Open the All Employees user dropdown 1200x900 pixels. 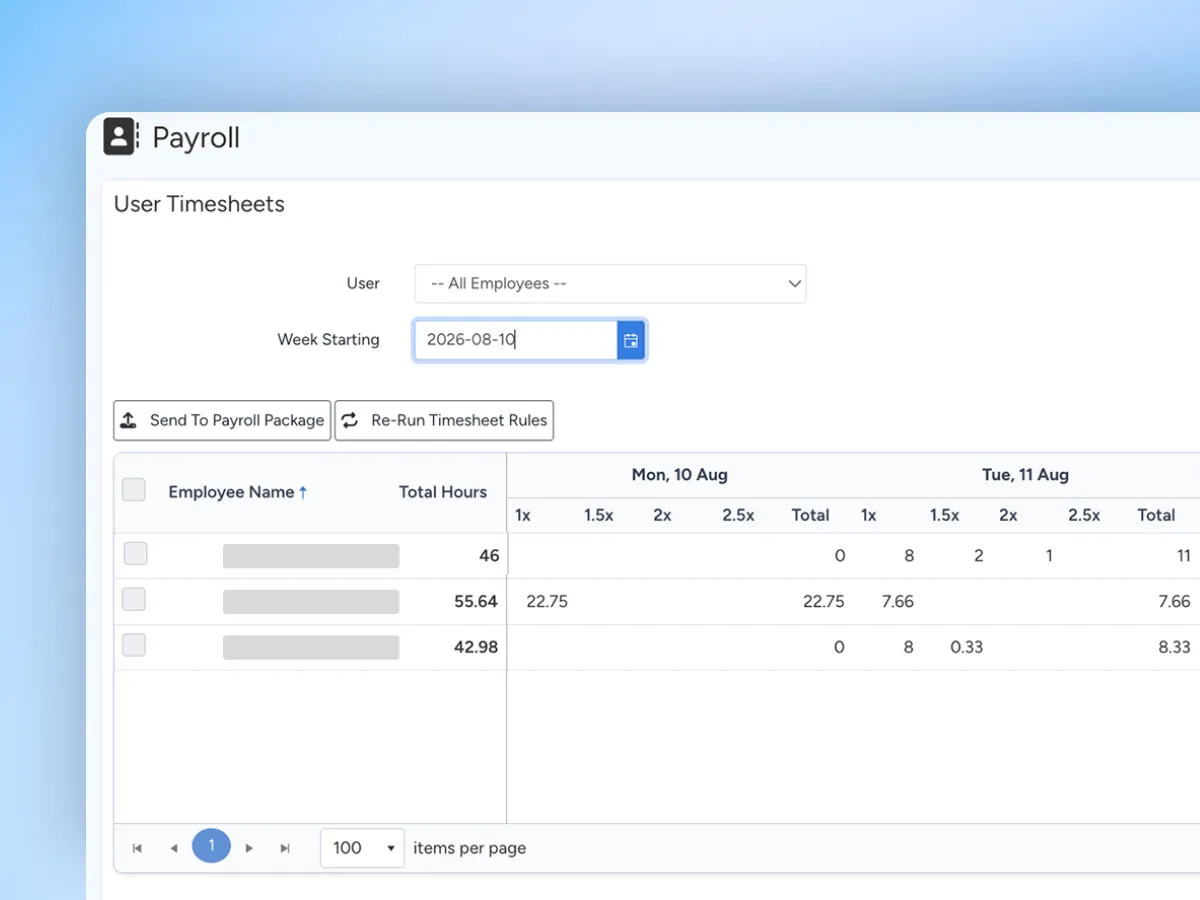(x=610, y=284)
